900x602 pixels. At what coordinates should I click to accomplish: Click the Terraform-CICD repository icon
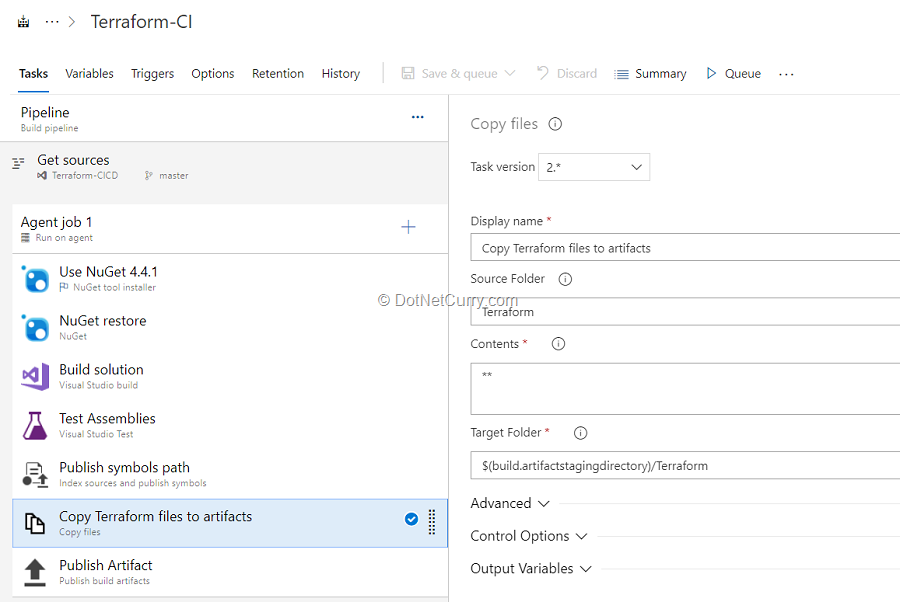[42, 176]
